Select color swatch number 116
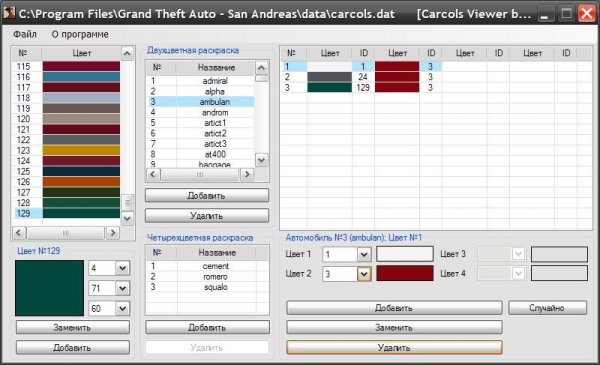Viewport: 600px width, 365px height. (81, 77)
